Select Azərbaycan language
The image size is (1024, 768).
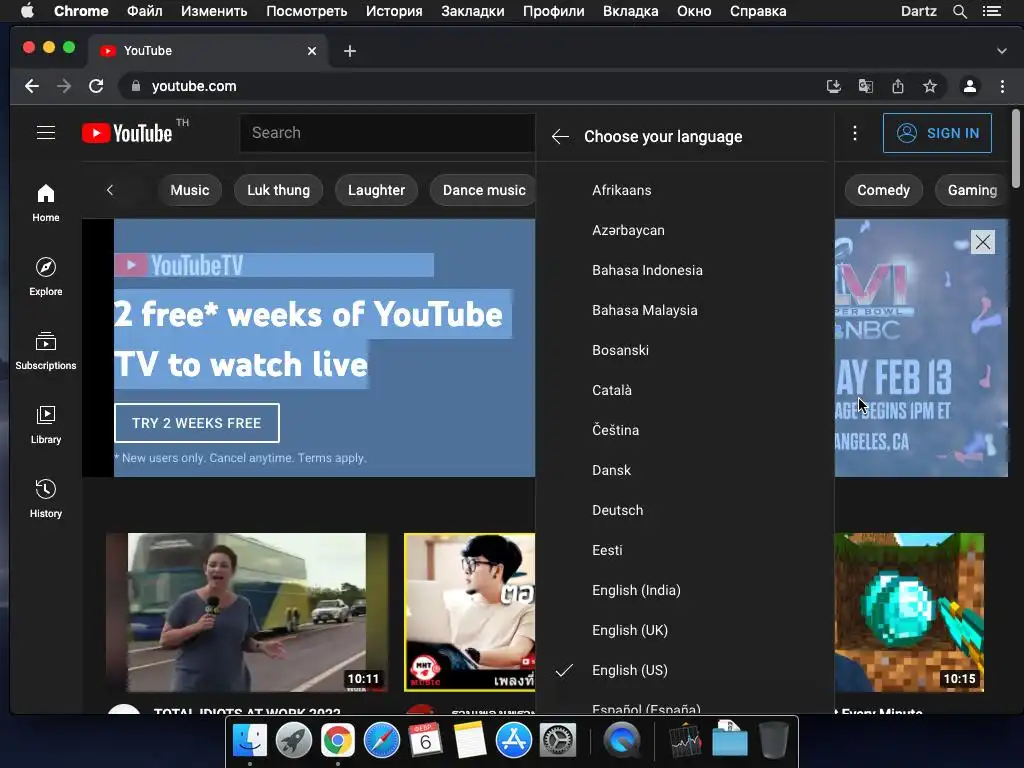point(684,230)
